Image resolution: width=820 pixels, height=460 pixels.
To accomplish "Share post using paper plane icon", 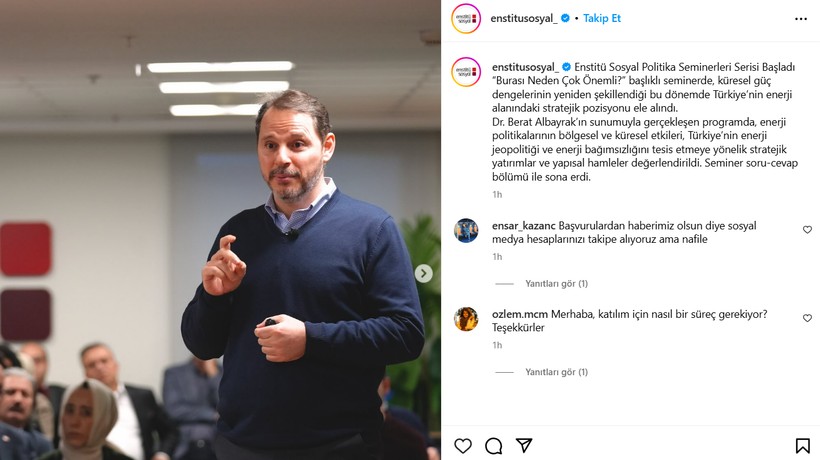I will coord(524,445).
